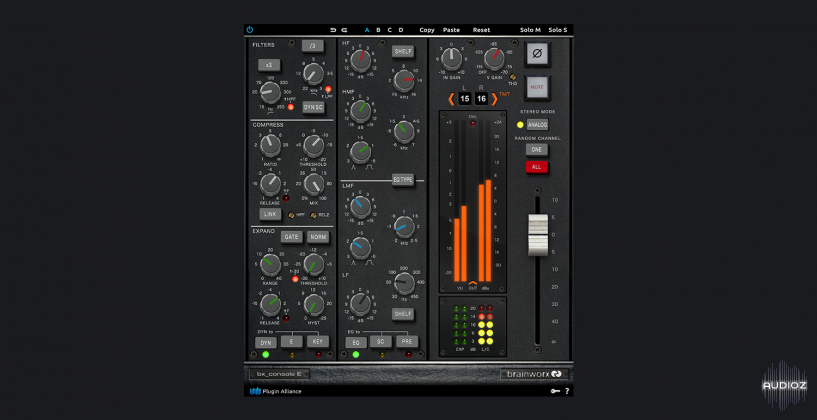Click the LPF kHz knob in Filters
Viewport: 817px width, 420px height.
(313, 74)
